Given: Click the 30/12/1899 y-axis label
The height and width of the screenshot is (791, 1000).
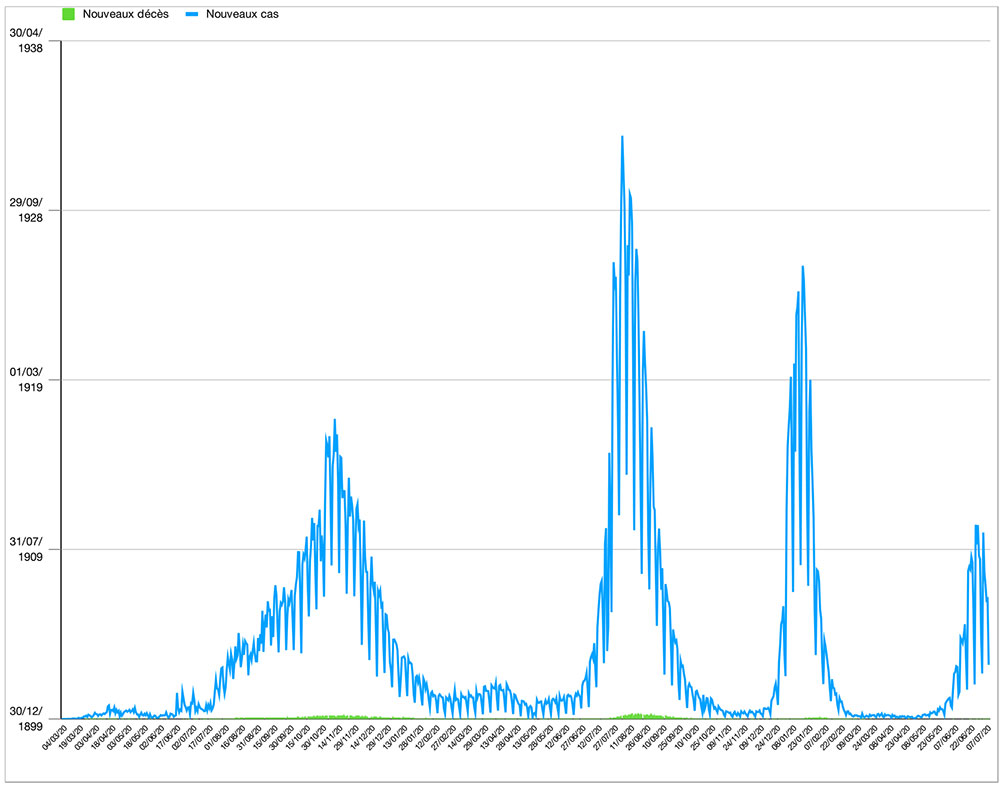Looking at the screenshot, I should (28, 718).
